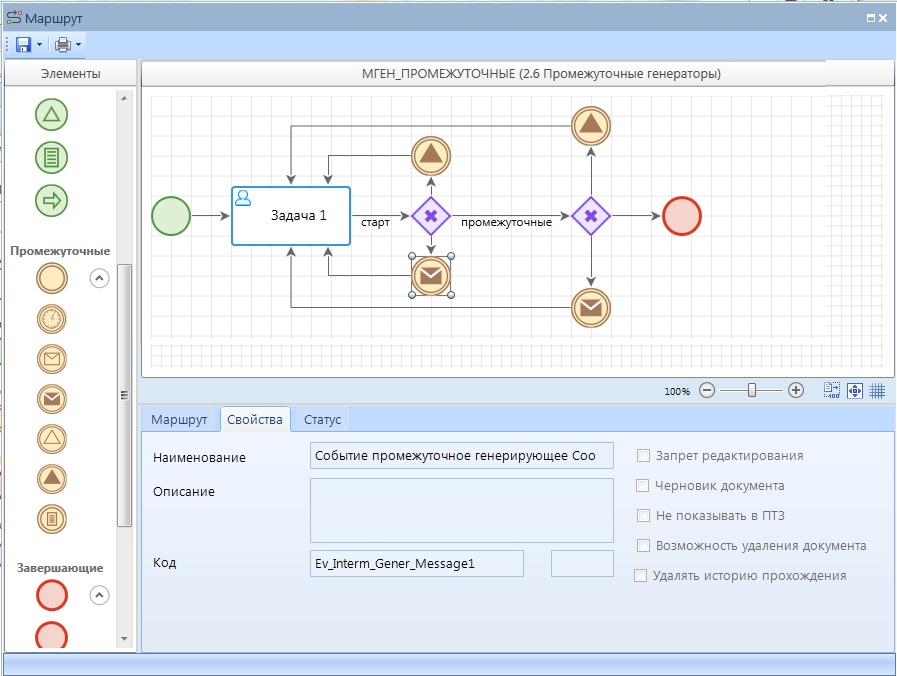Click the gateway after Задача 1
The height and width of the screenshot is (676, 897).
(x=431, y=216)
